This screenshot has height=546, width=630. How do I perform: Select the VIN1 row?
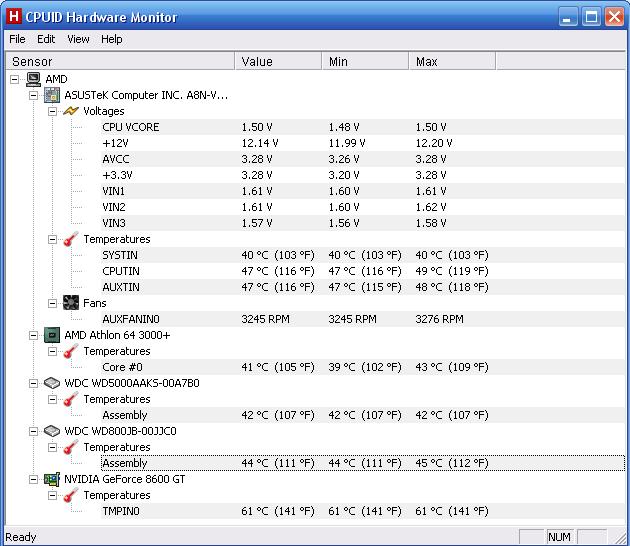[x=363, y=191]
